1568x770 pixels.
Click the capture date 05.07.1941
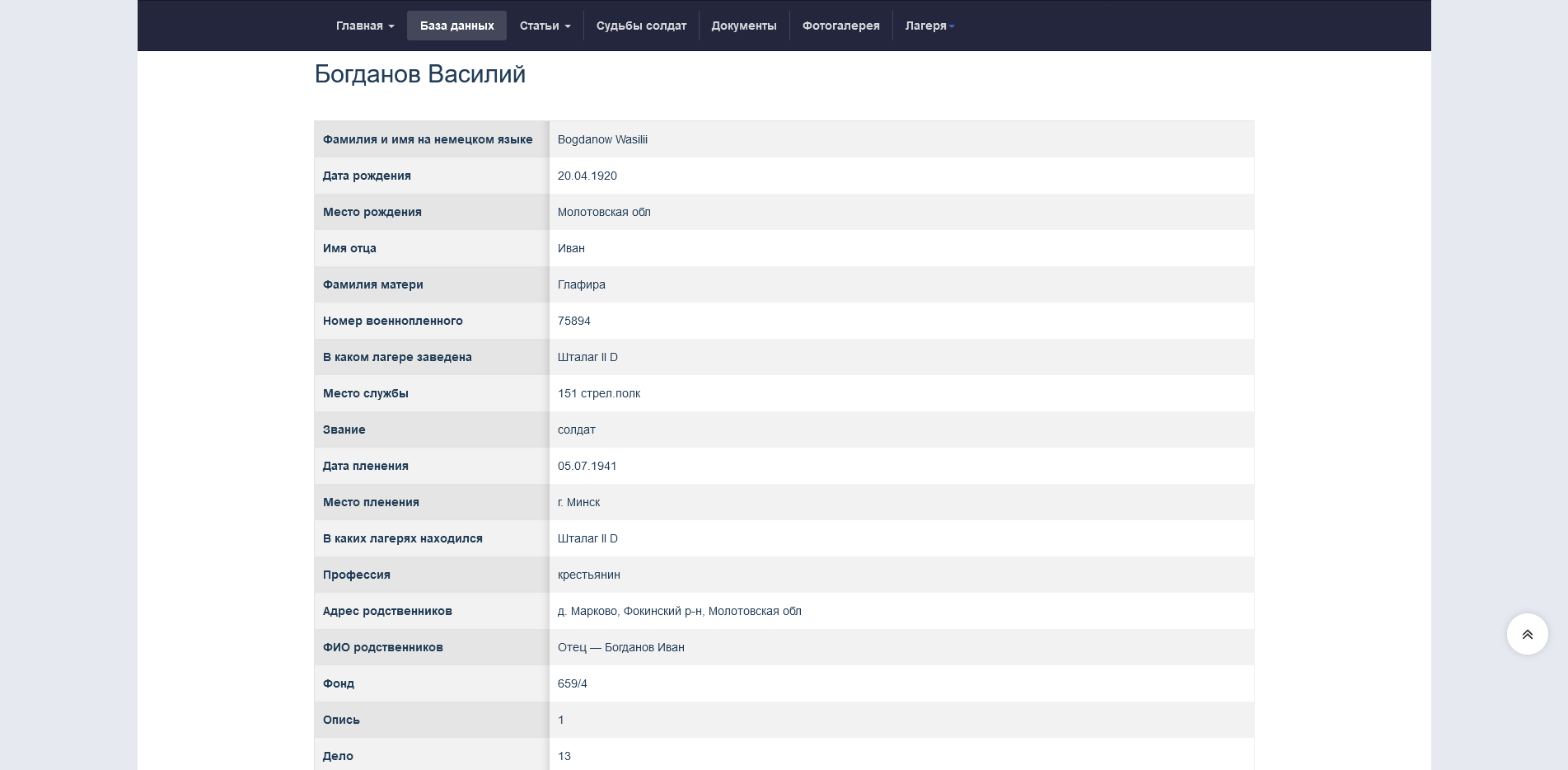[x=587, y=466]
